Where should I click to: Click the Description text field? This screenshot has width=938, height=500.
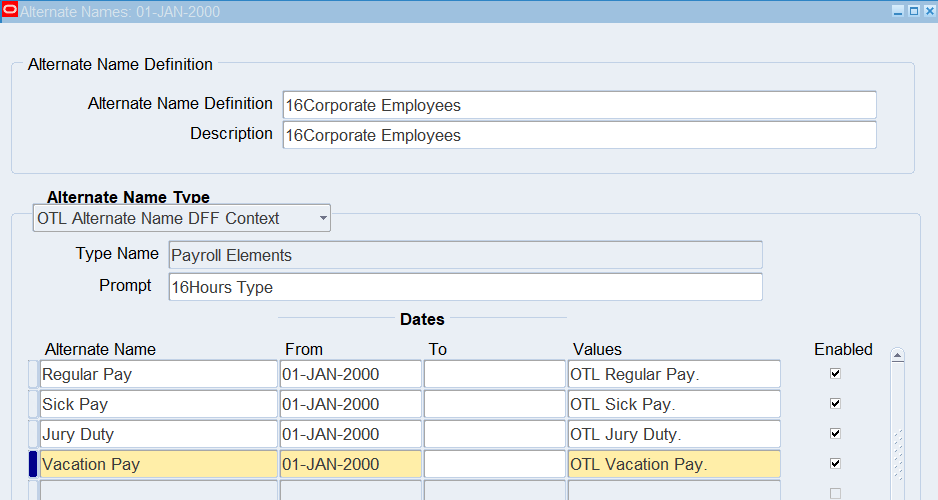pyautogui.click(x=579, y=135)
